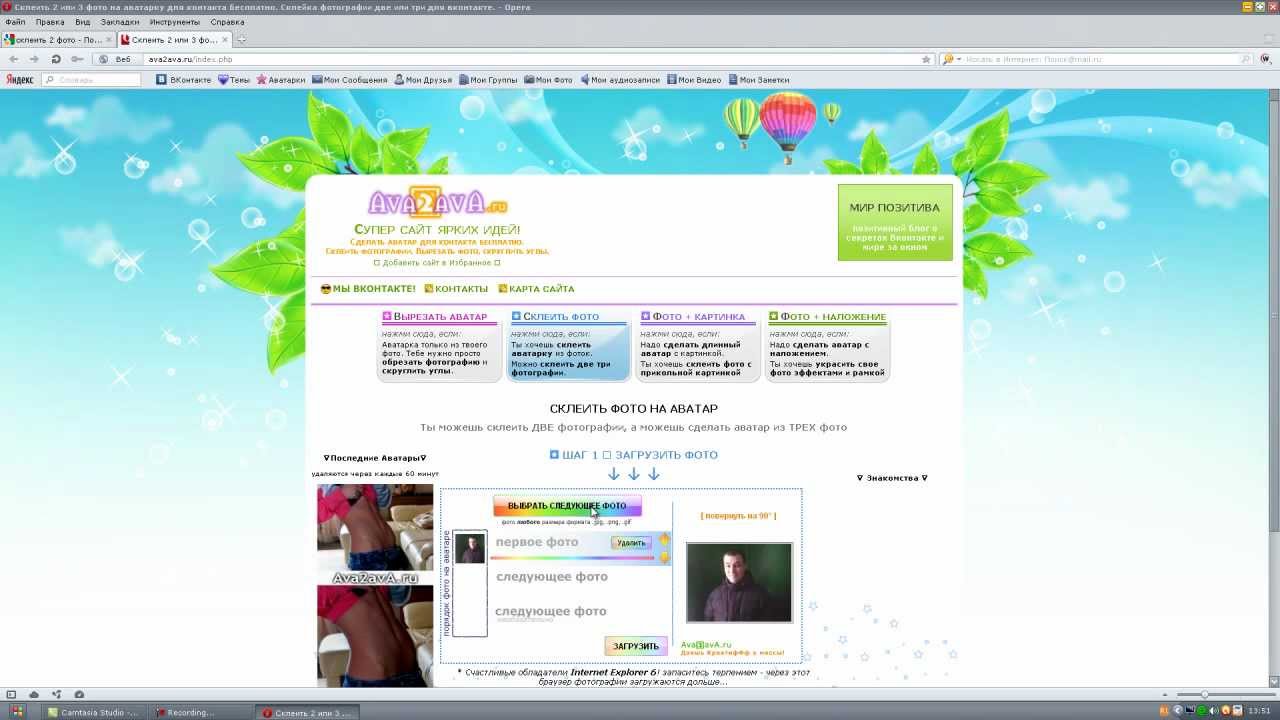Click the Веб site badge in address bar
This screenshot has width=1280, height=720.
(118, 59)
